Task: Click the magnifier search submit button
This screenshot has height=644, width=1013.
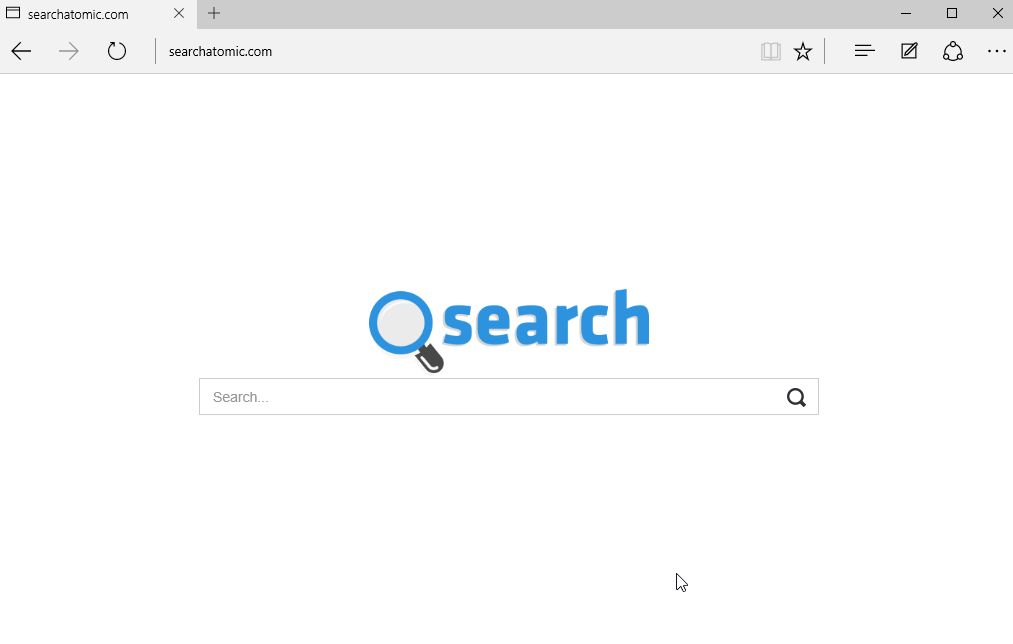Action: pyautogui.click(x=796, y=397)
